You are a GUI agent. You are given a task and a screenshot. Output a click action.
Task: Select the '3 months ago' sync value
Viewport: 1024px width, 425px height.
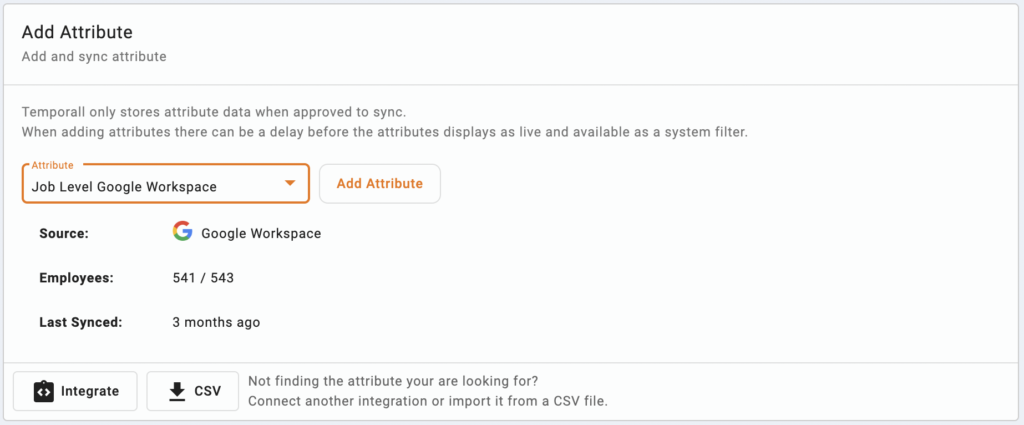[216, 323]
